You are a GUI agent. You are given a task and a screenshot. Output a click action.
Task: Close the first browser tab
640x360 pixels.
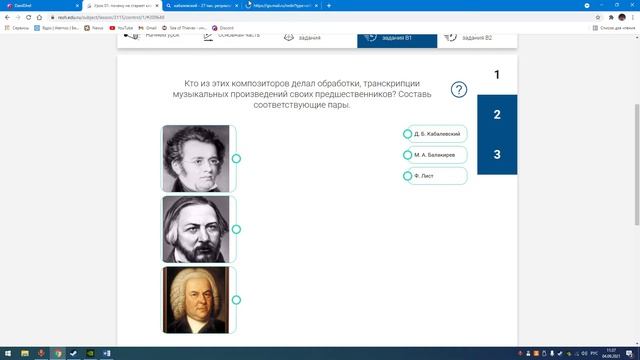click(x=77, y=6)
